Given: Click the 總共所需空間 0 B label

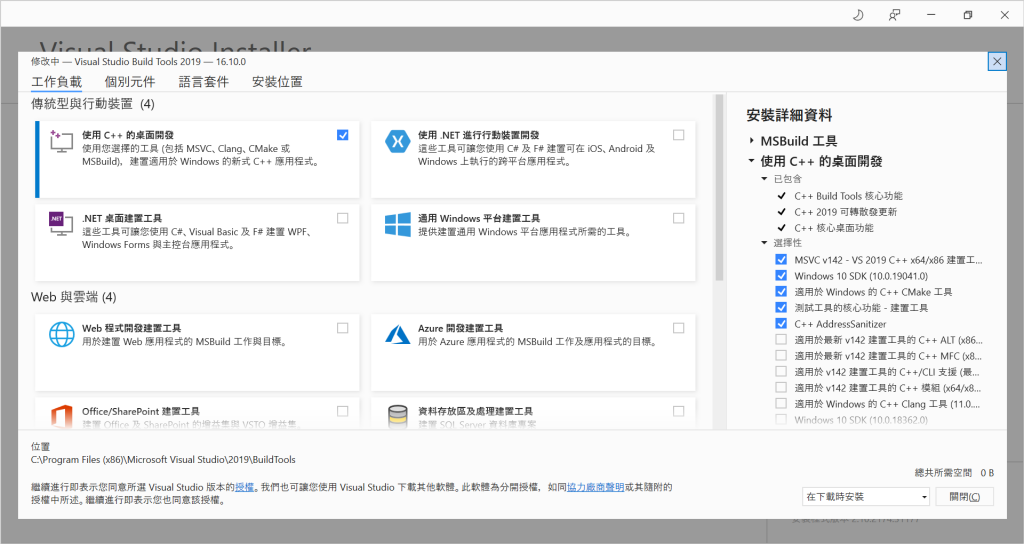Looking at the screenshot, I should coord(954,473).
